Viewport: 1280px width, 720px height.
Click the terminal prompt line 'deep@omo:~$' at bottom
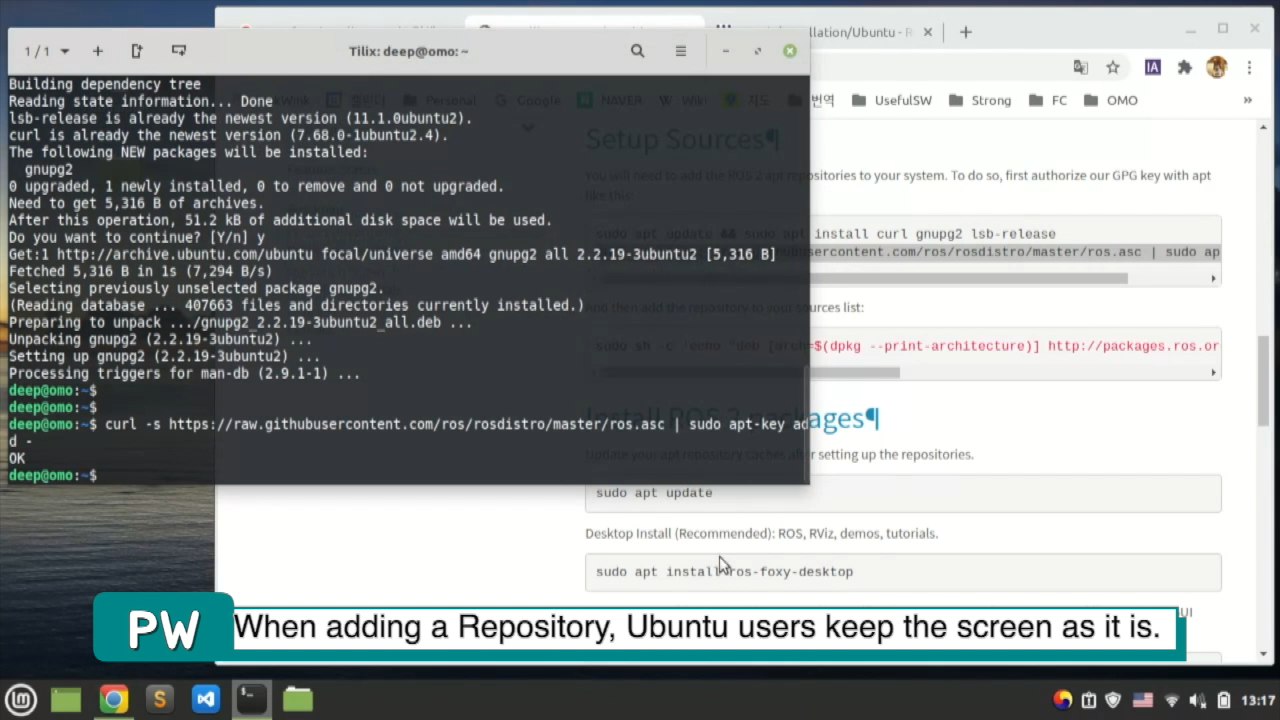pos(53,475)
